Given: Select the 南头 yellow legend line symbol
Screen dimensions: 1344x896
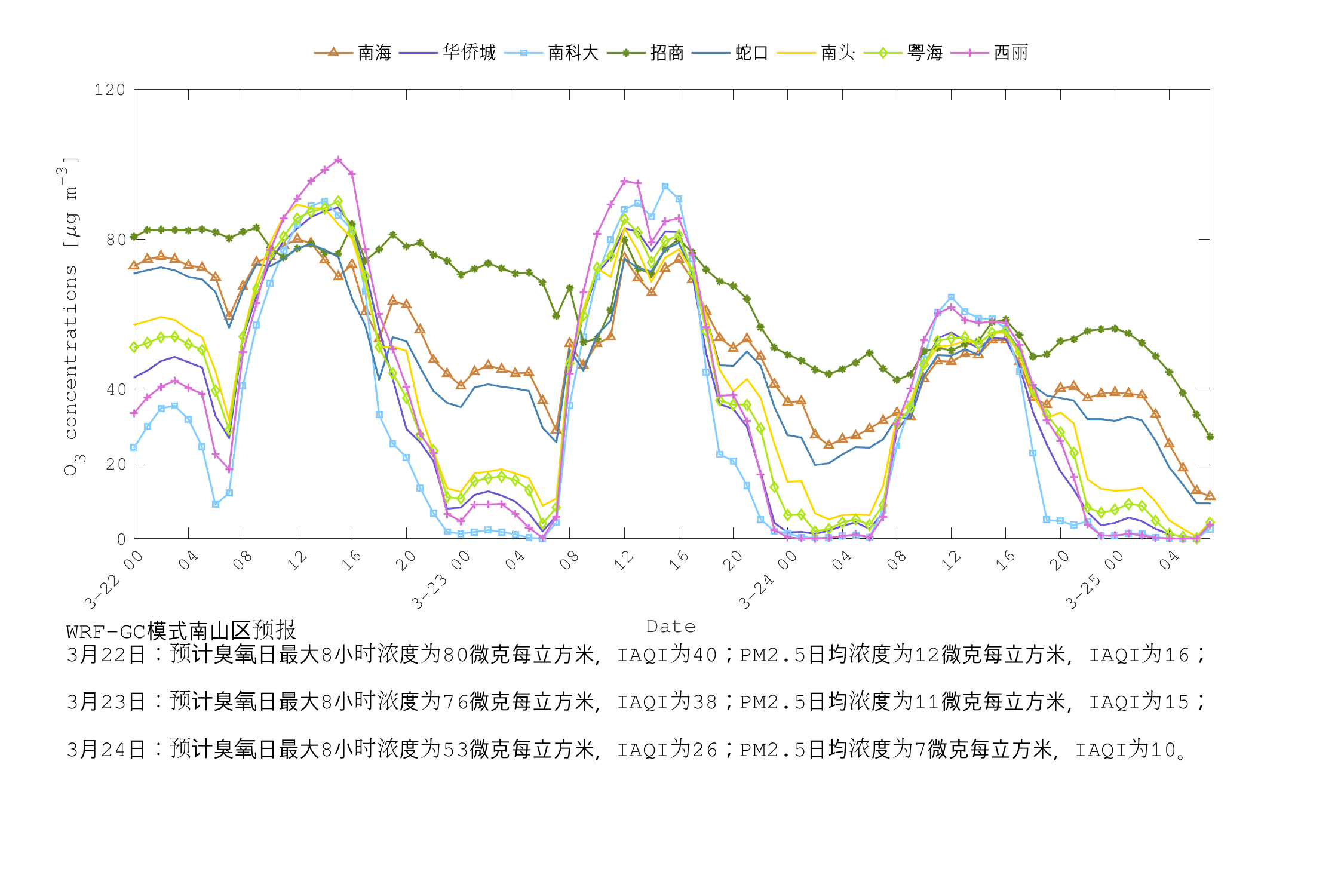Looking at the screenshot, I should 796,53.
